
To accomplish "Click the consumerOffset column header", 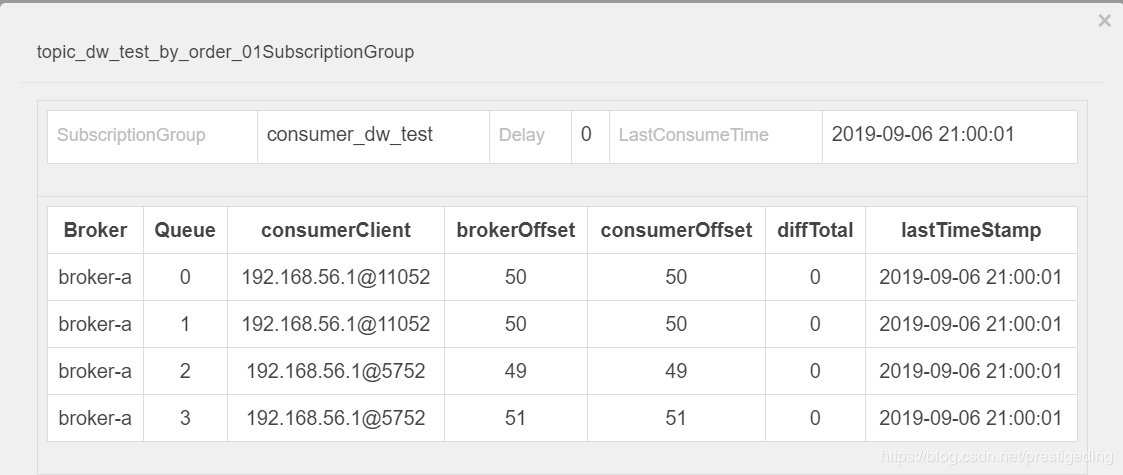I will [x=676, y=230].
